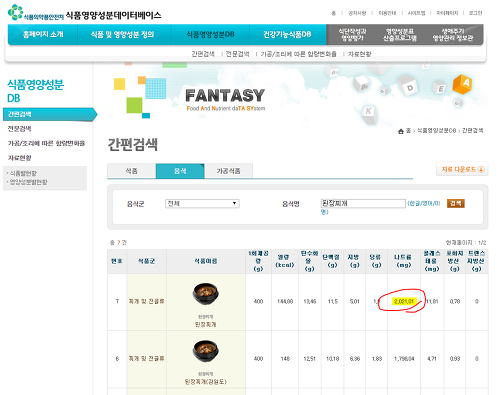Click 식품영양성분DB in the breadcrumb
500x395 pixels.
436,131
